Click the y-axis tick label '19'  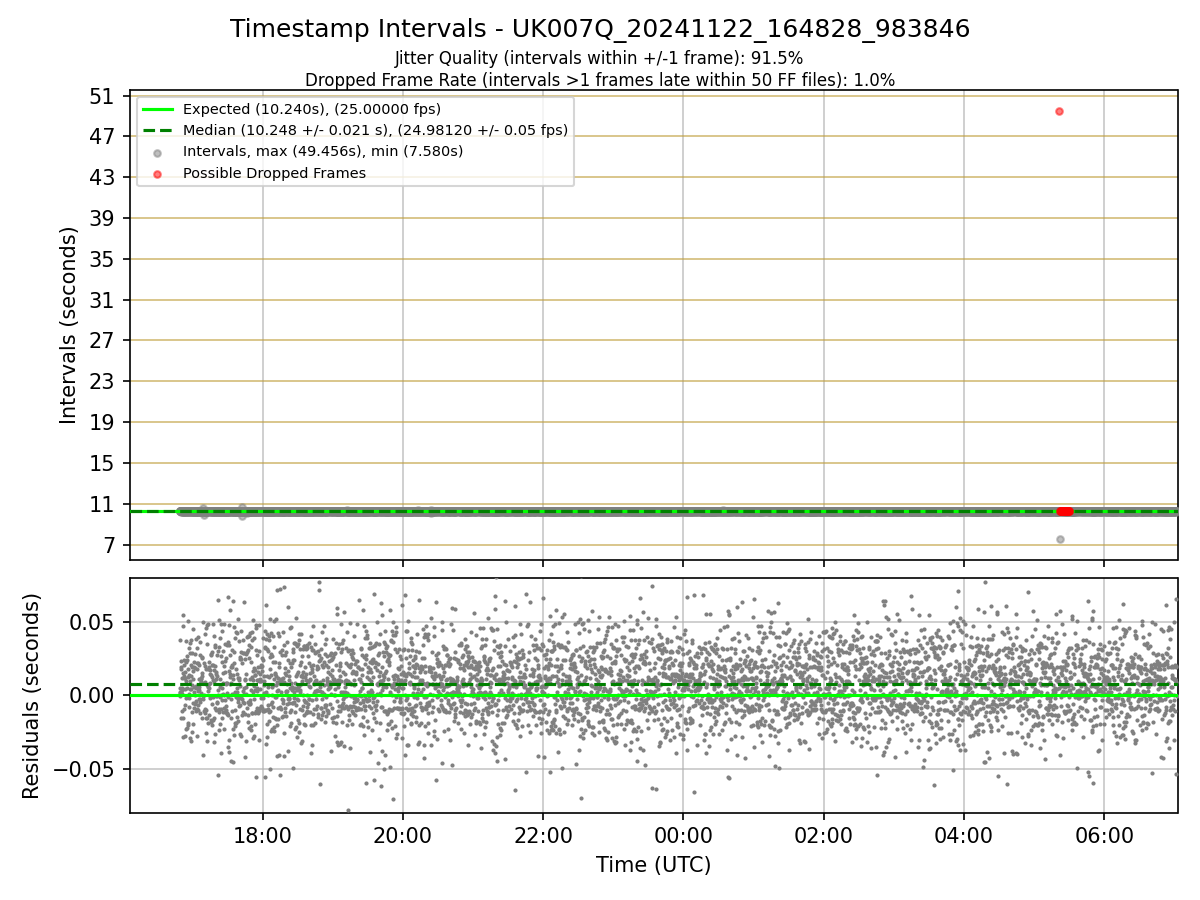point(101,423)
